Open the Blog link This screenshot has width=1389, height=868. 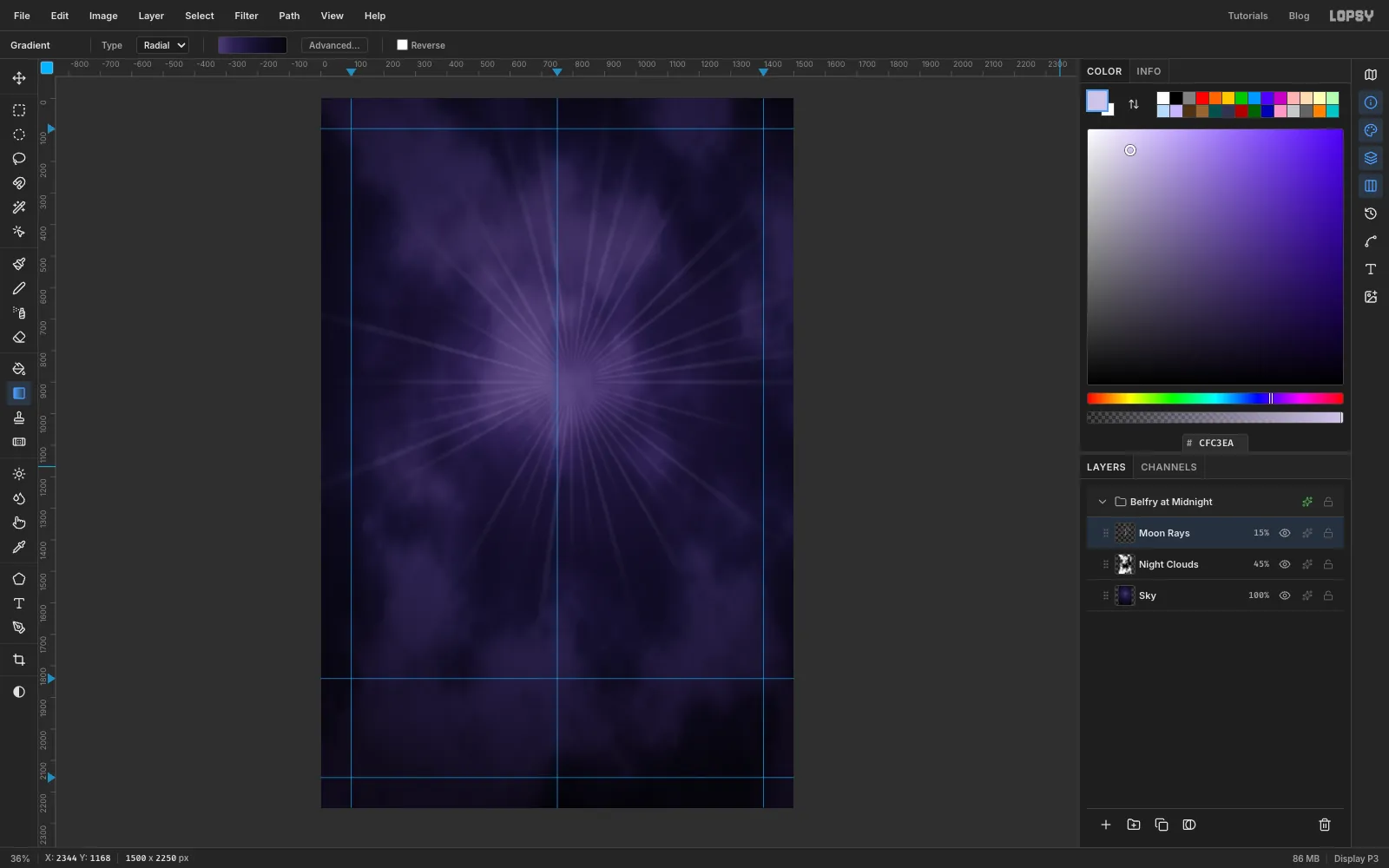click(1299, 16)
